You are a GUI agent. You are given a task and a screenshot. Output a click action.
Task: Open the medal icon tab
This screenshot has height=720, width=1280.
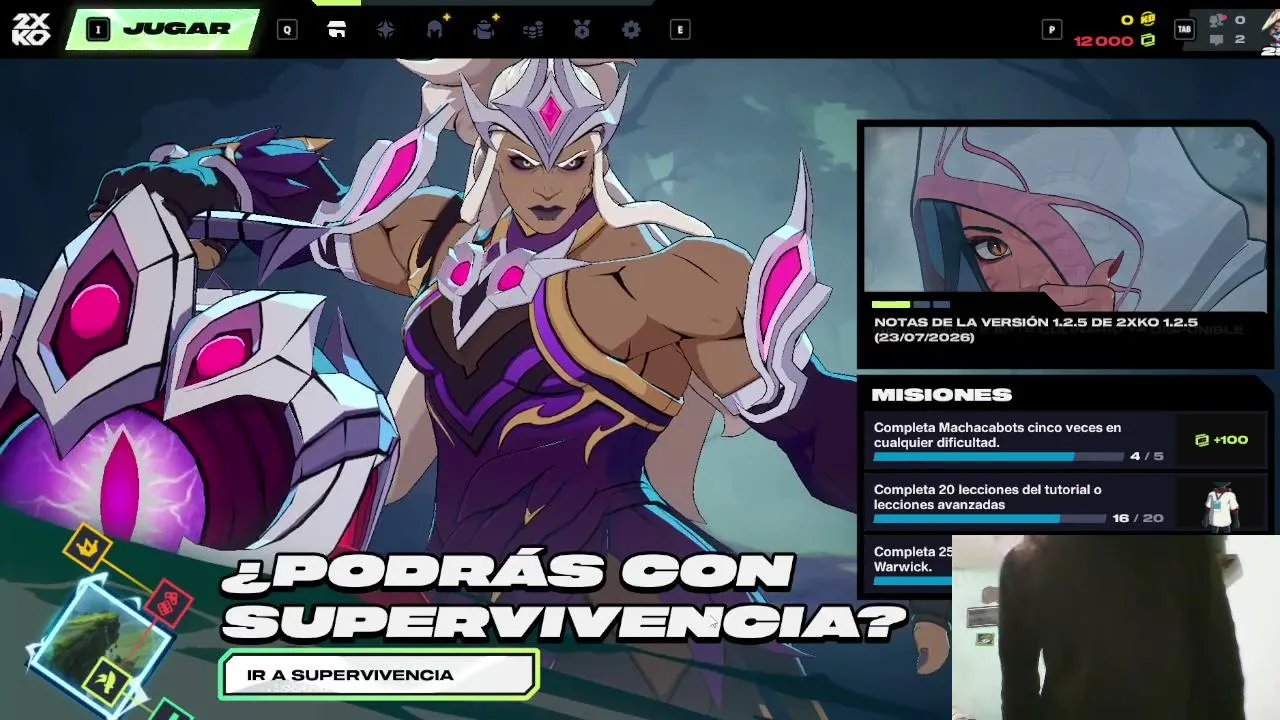point(582,30)
